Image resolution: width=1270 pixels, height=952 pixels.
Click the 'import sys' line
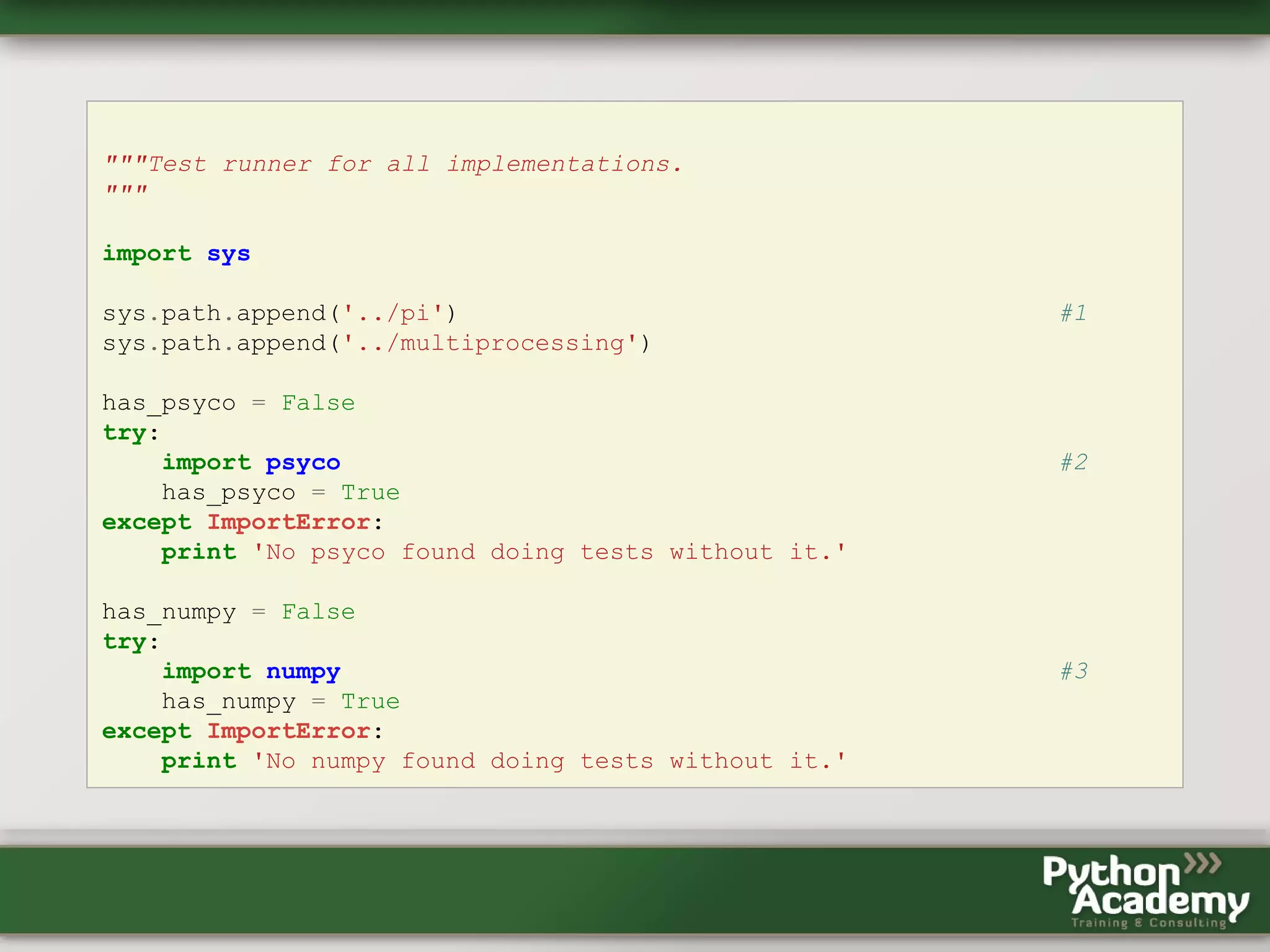[176, 254]
